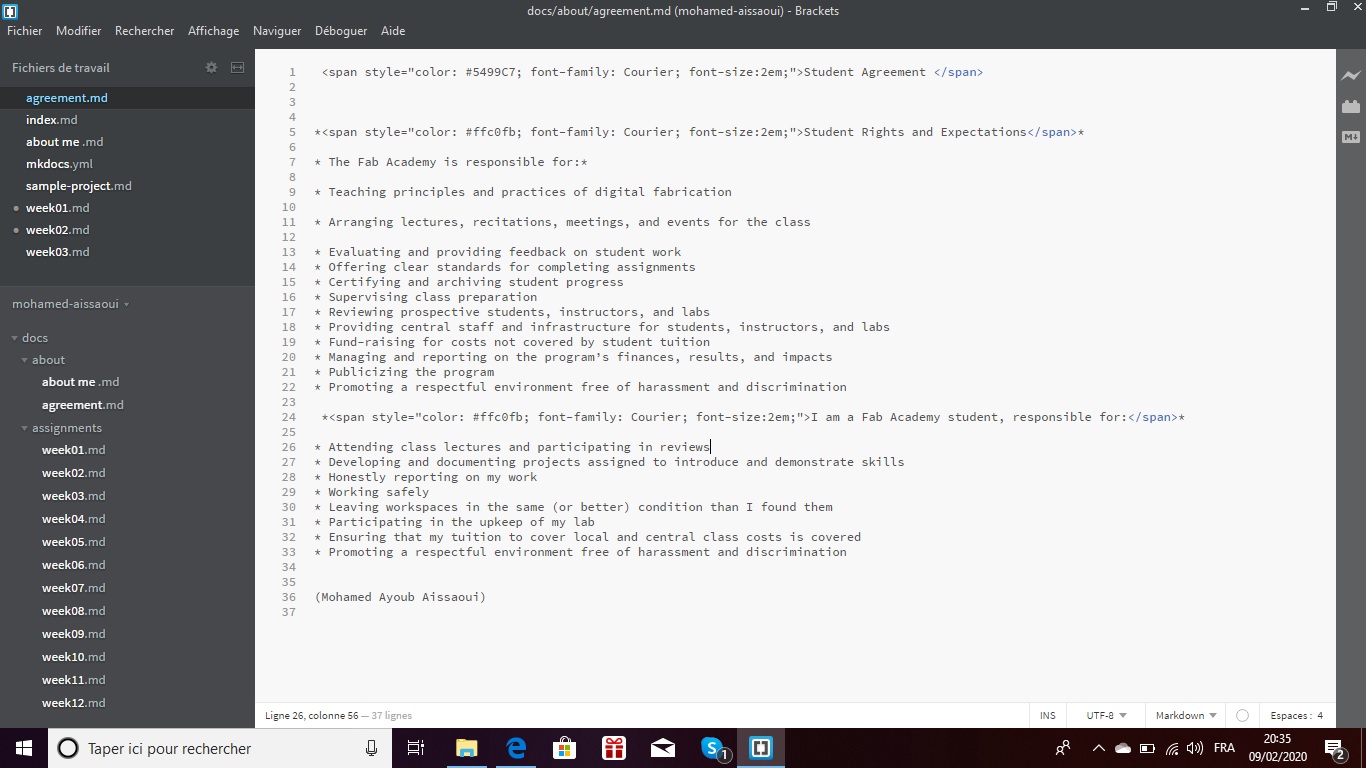Open the Wi-Fi network tray icon
The image size is (1366, 768).
pyautogui.click(x=1171, y=748)
